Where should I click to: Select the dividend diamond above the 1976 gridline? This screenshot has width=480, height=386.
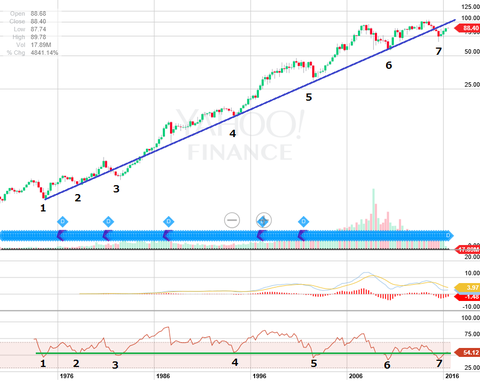tap(62, 222)
